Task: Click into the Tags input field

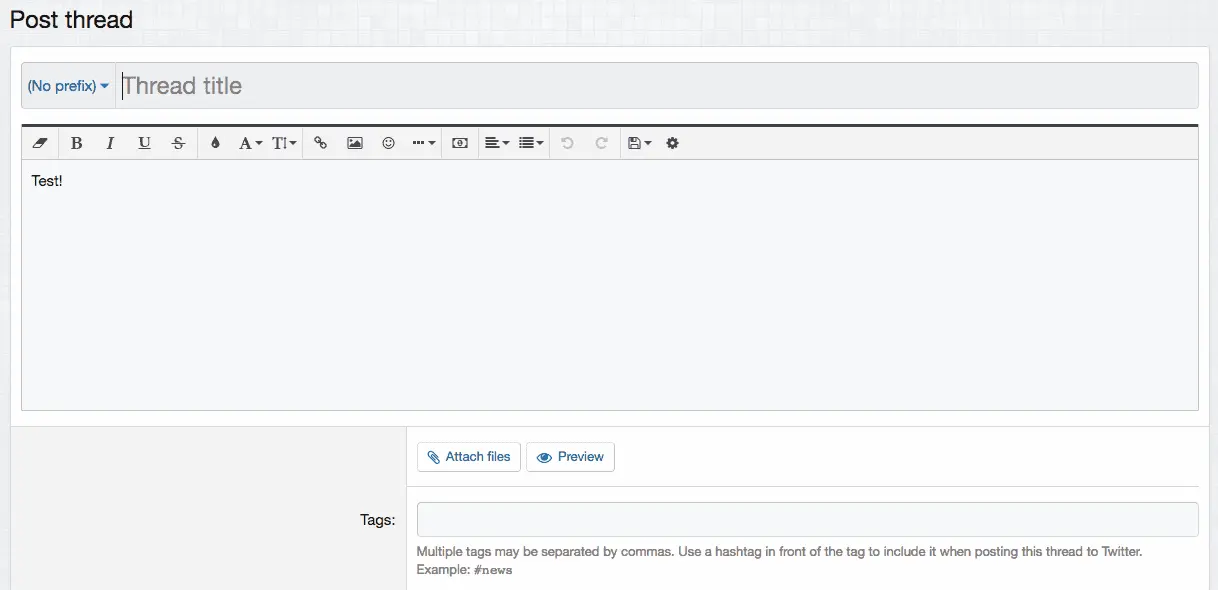Action: pos(807,520)
